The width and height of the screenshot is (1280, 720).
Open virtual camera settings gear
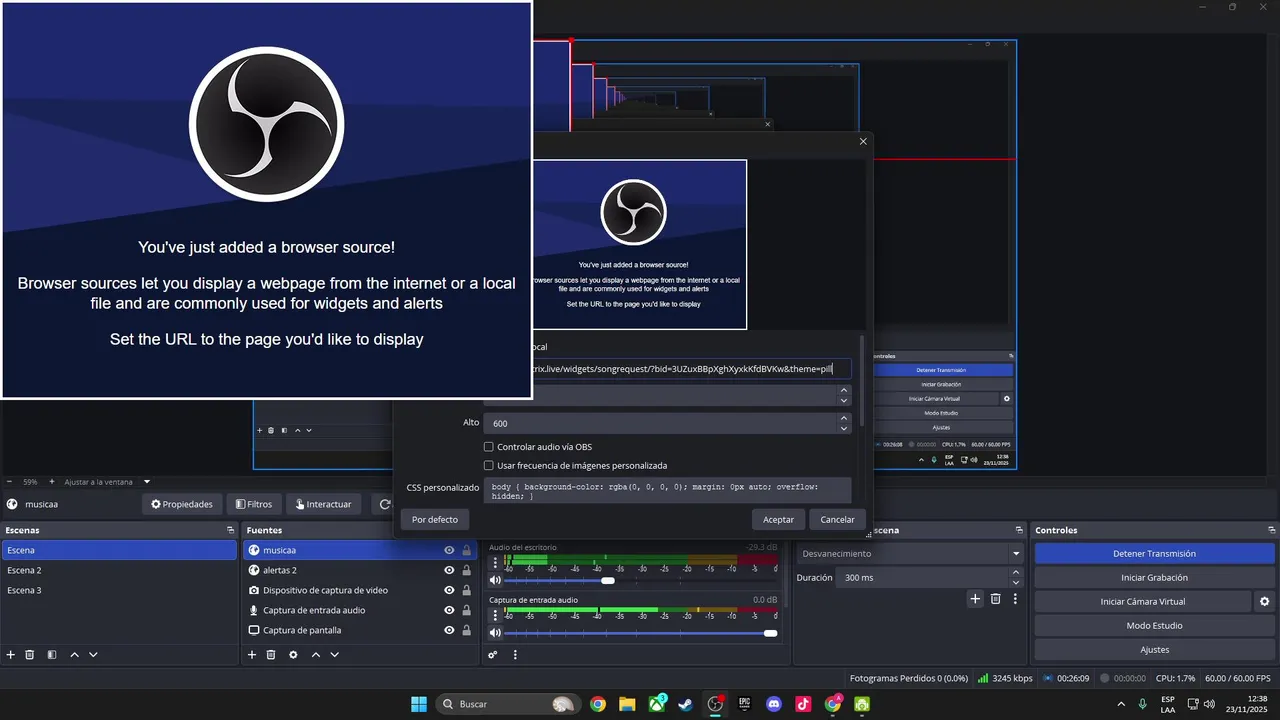pos(1264,601)
